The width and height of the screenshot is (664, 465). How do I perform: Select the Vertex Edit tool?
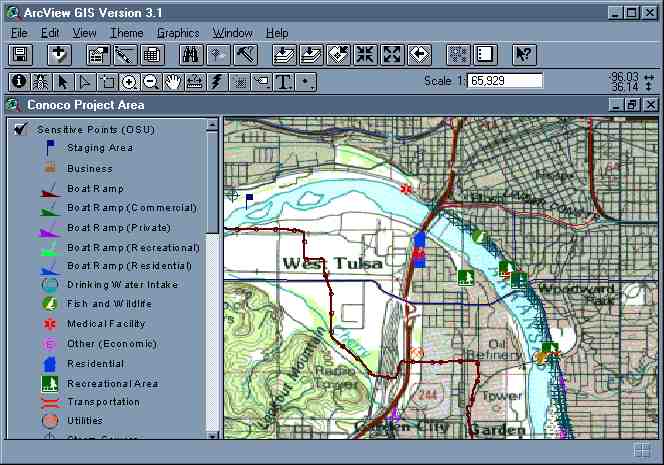86,82
